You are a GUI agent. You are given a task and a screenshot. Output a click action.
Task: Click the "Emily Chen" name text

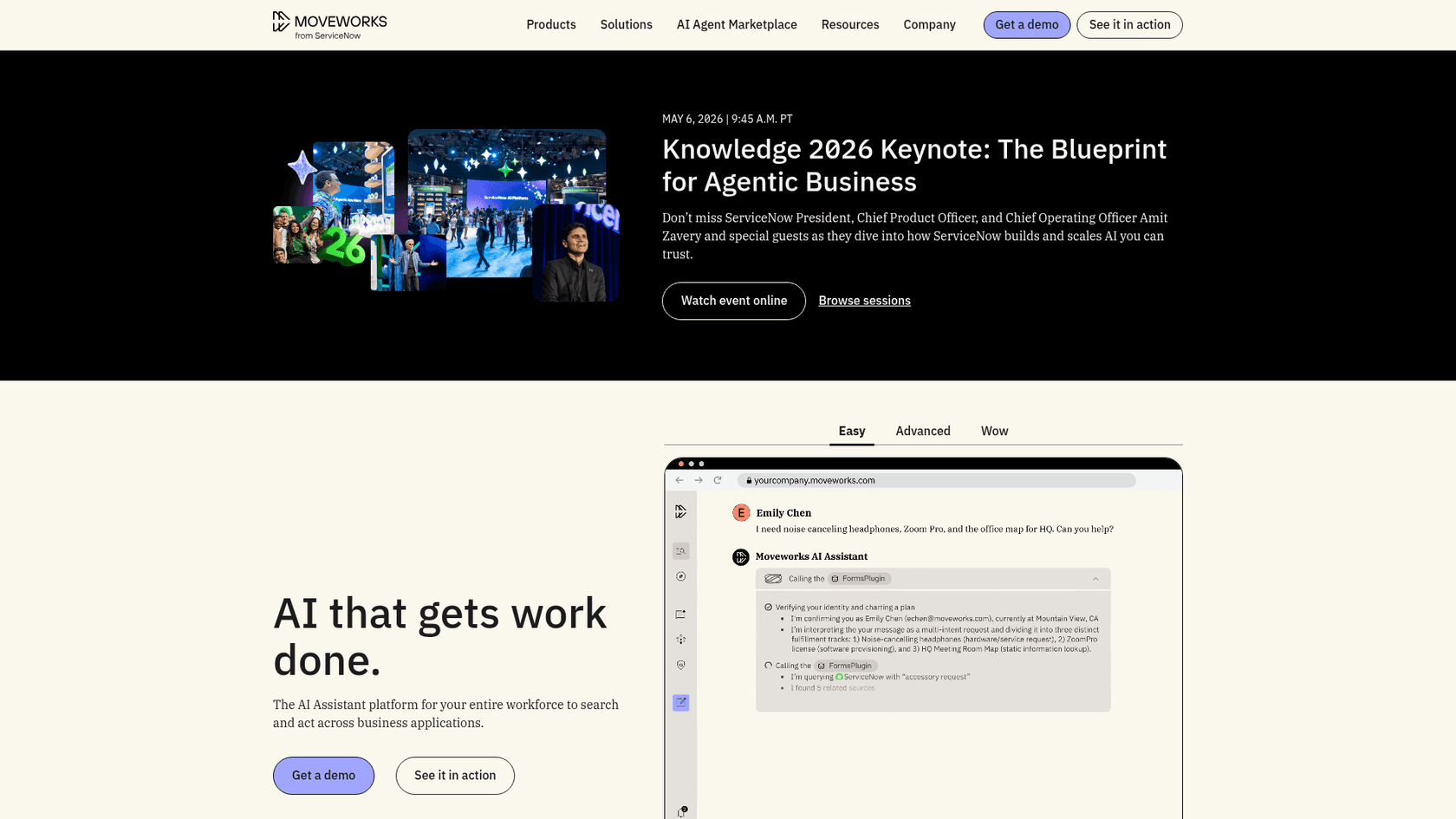[783, 513]
